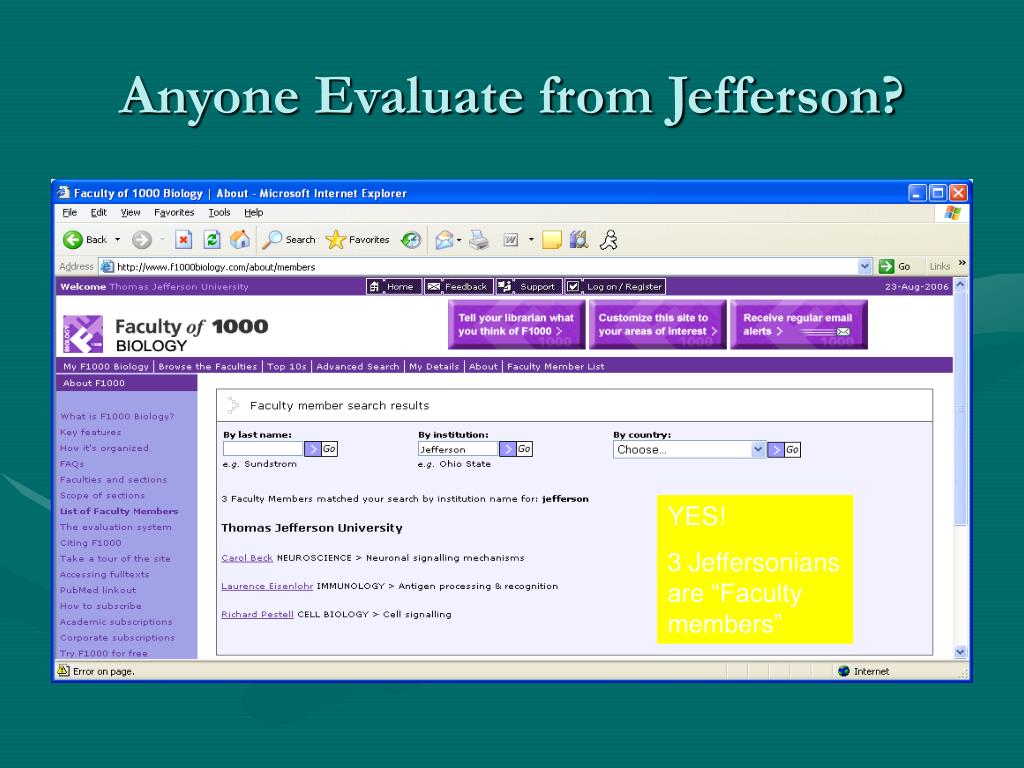This screenshot has width=1024, height=768.
Task: Click the Back arrow icon
Action: 72,240
